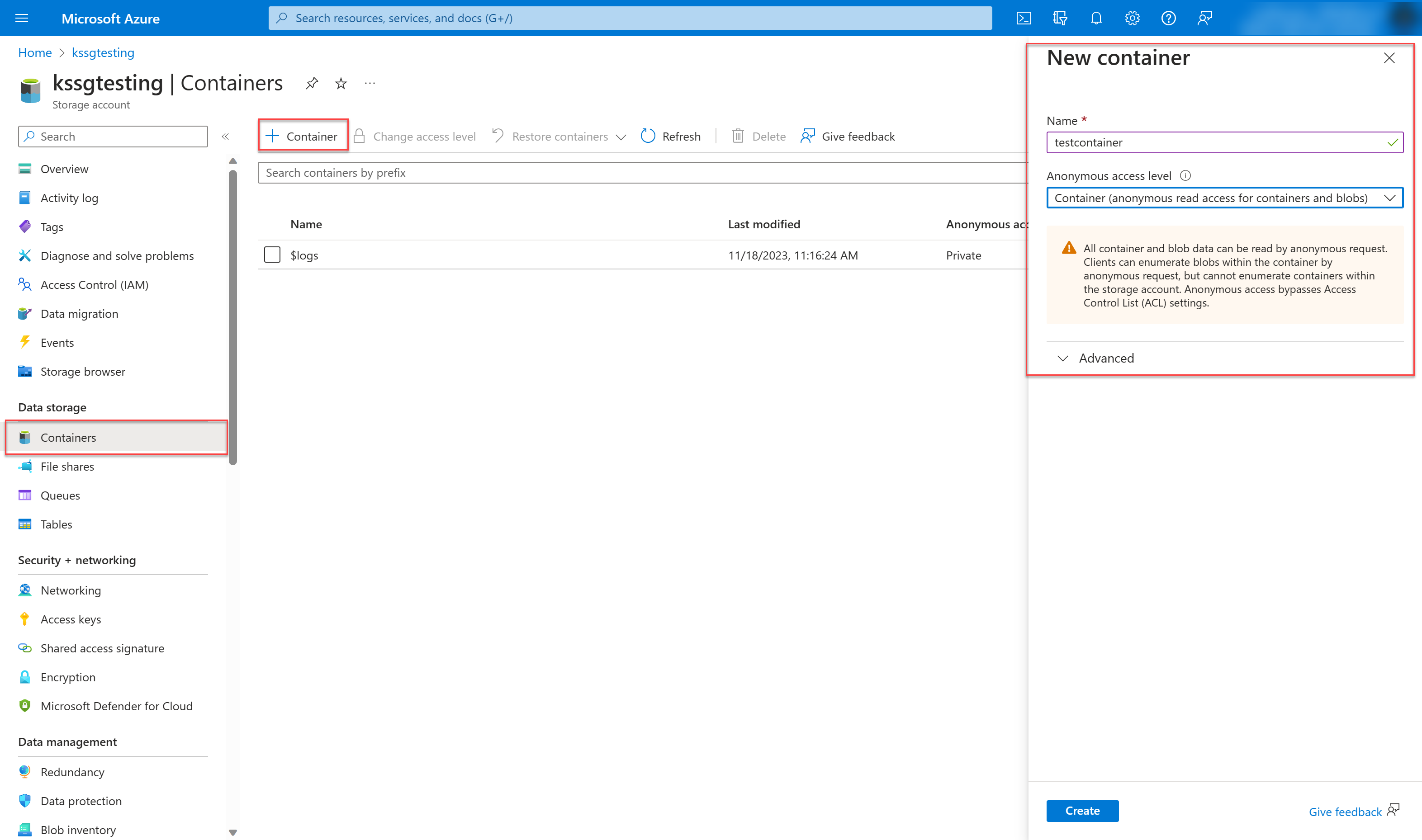Open Microsoft Defender for Cloud
This screenshot has height=840, width=1422.
(116, 706)
